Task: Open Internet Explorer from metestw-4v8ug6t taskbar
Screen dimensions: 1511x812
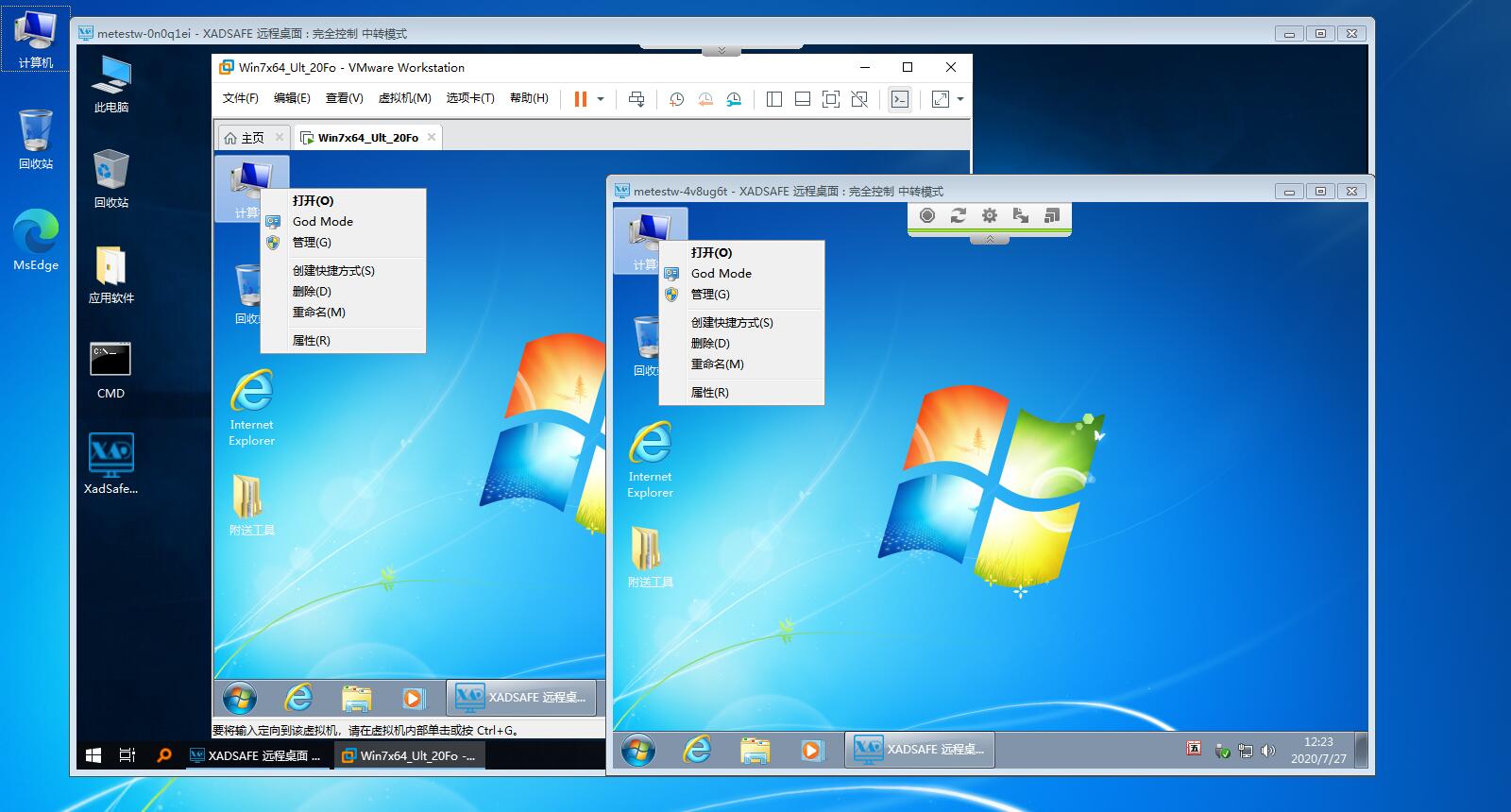Action: tap(697, 751)
